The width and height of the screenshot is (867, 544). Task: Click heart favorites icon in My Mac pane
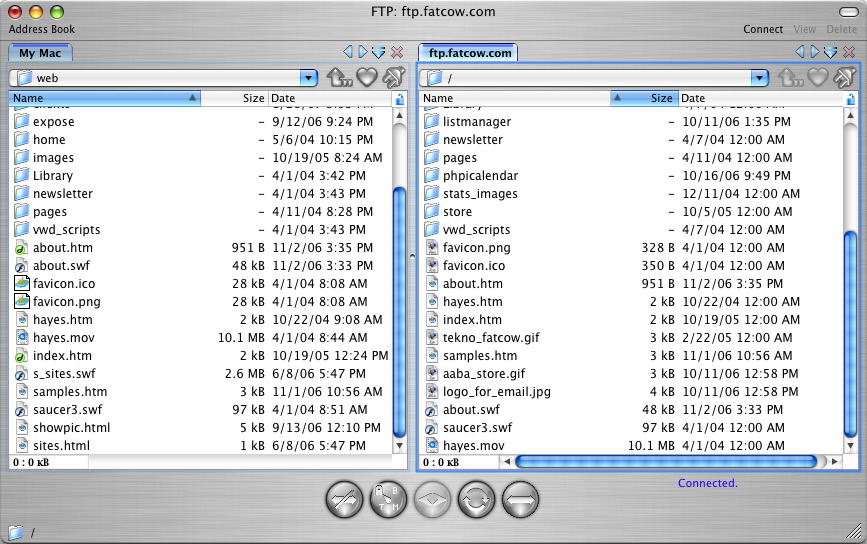coord(367,77)
